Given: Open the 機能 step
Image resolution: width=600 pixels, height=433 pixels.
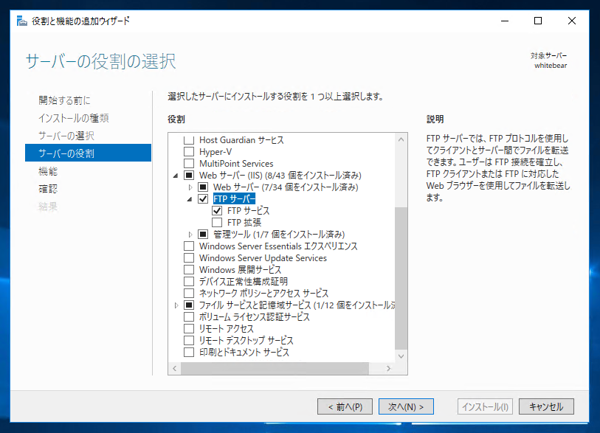Looking at the screenshot, I should tap(48, 171).
